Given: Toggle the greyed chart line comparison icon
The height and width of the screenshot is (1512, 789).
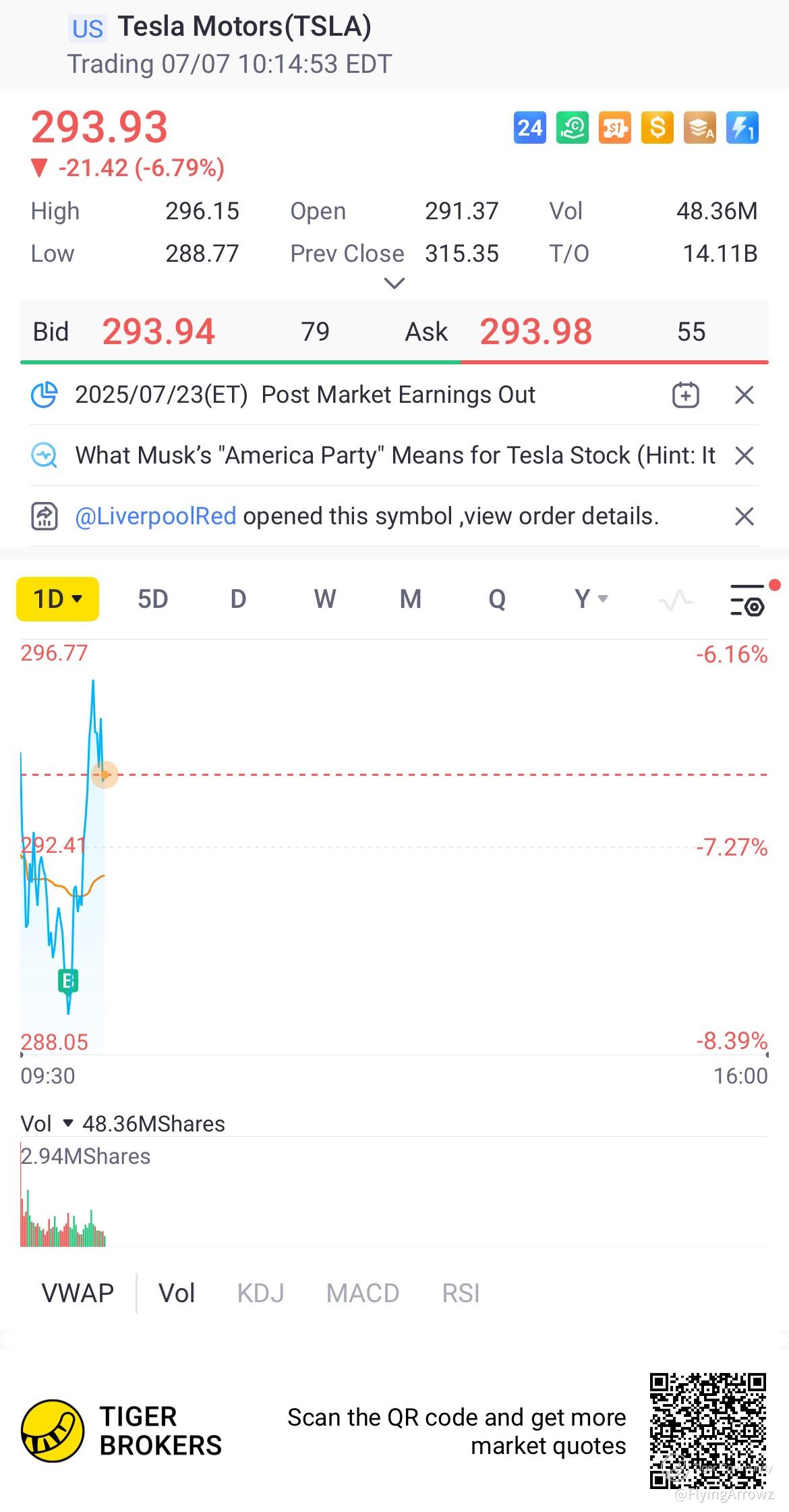Looking at the screenshot, I should [x=675, y=600].
